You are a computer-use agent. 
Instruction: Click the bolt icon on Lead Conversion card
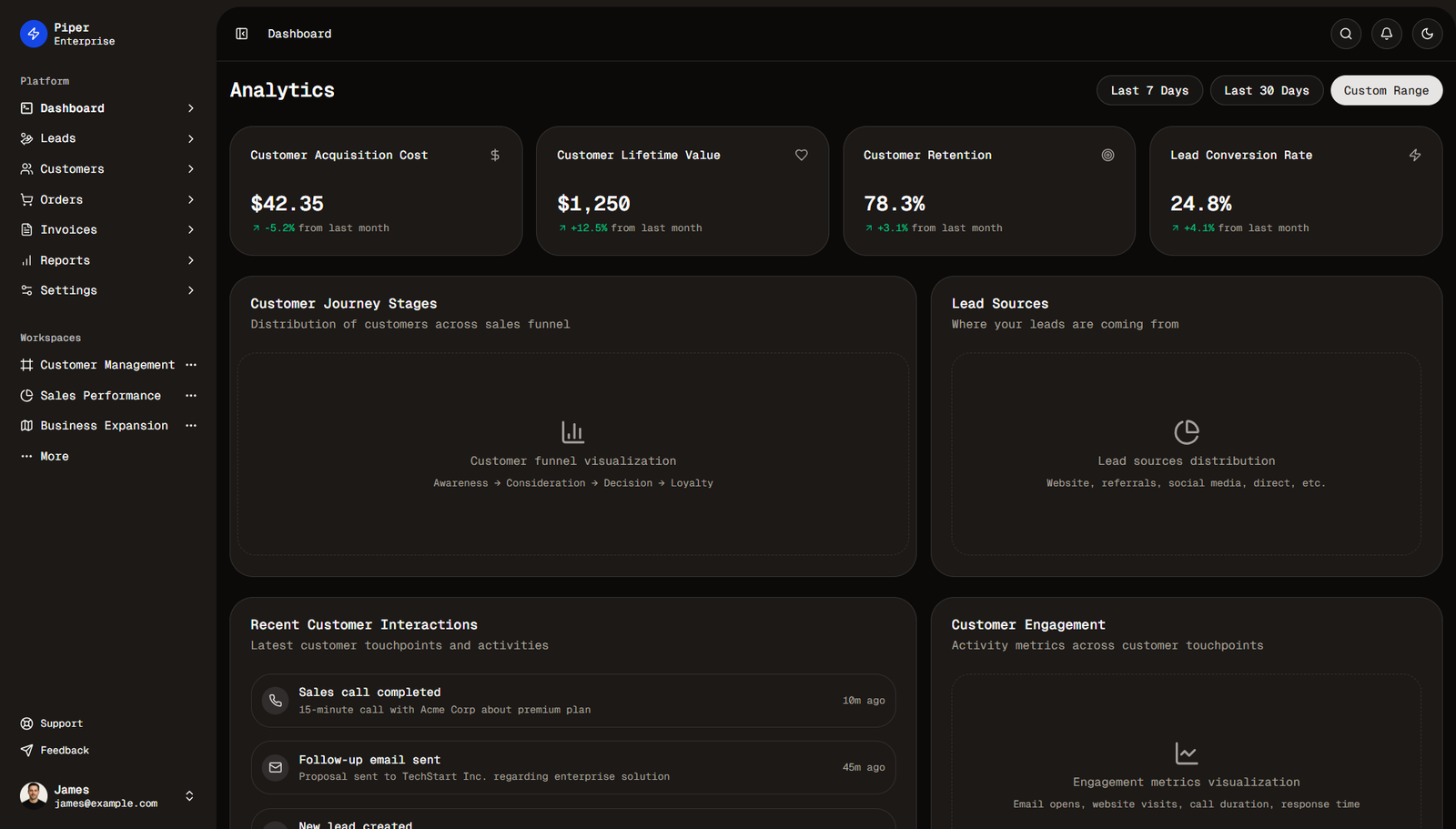1415,156
